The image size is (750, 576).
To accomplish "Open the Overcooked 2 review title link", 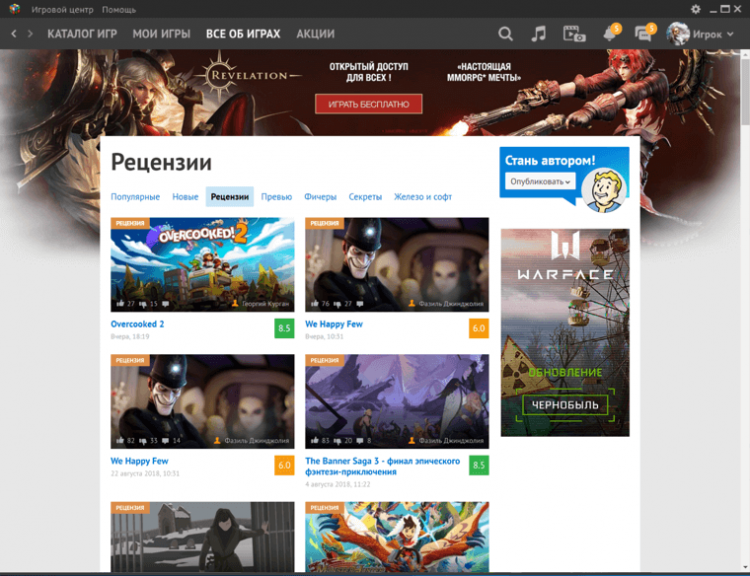I will tap(137, 324).
